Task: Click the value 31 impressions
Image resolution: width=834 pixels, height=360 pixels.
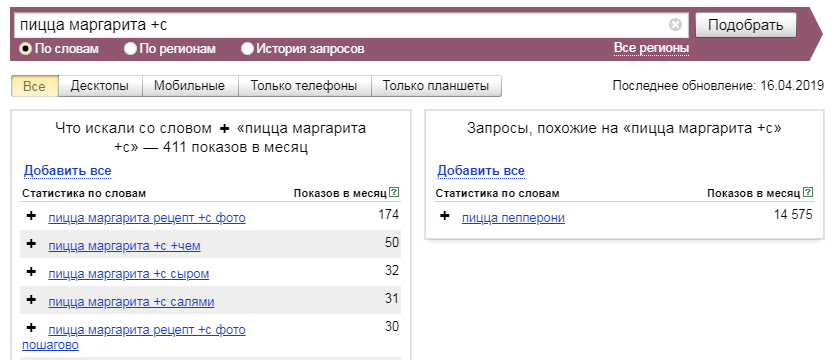Action: (x=392, y=298)
